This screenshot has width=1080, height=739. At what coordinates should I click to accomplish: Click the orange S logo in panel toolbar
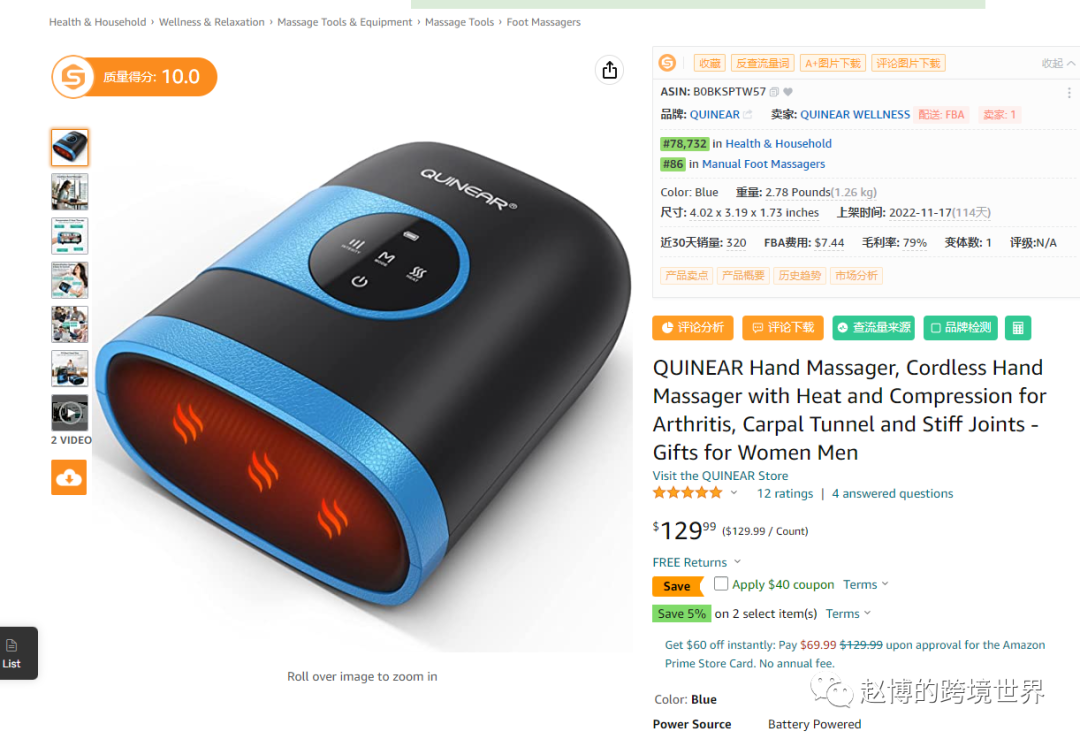click(667, 63)
